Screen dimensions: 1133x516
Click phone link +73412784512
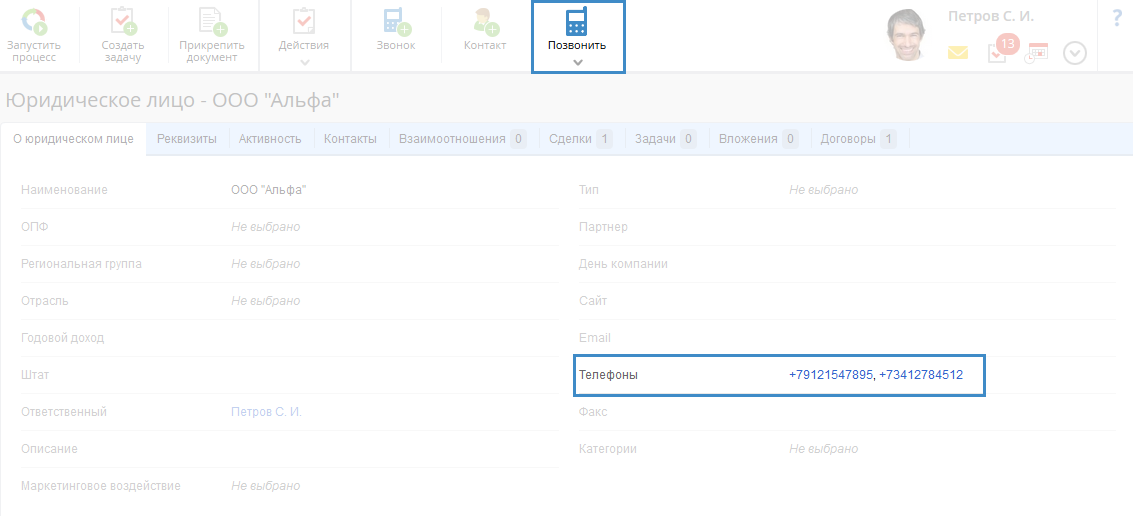pyautogui.click(x=921, y=375)
